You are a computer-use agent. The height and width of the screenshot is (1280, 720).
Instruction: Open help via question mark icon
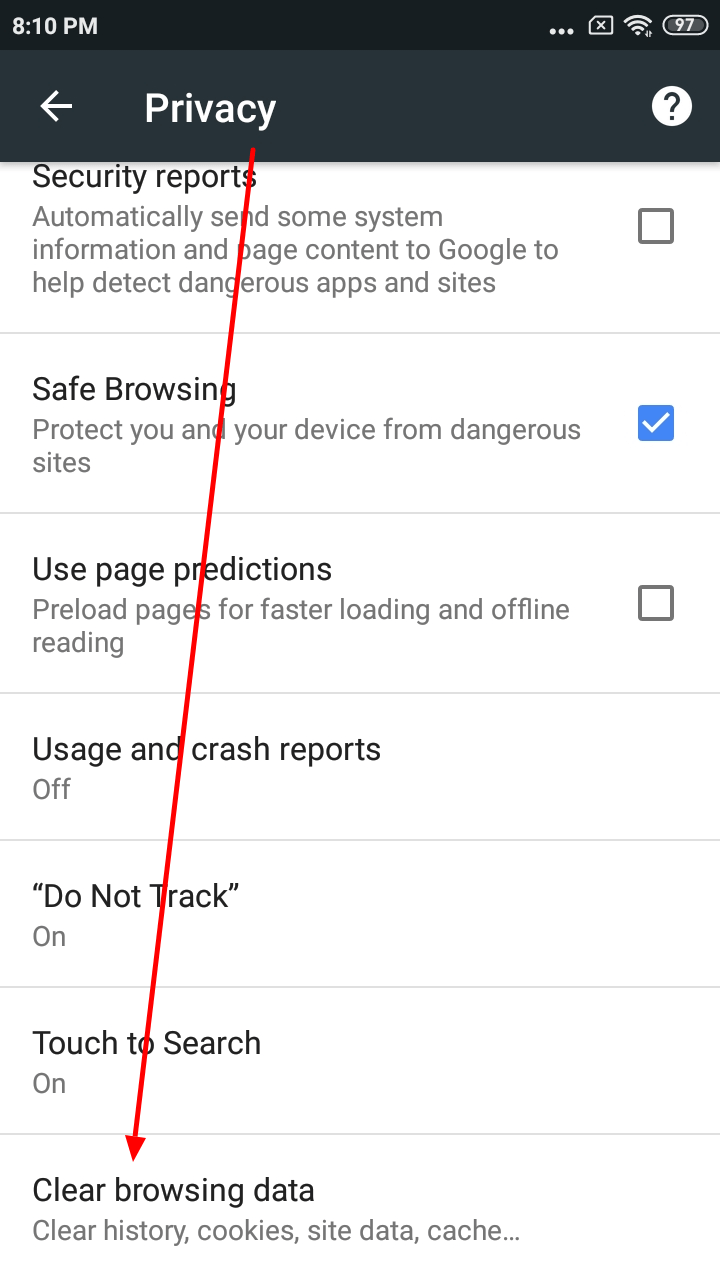[x=672, y=106]
